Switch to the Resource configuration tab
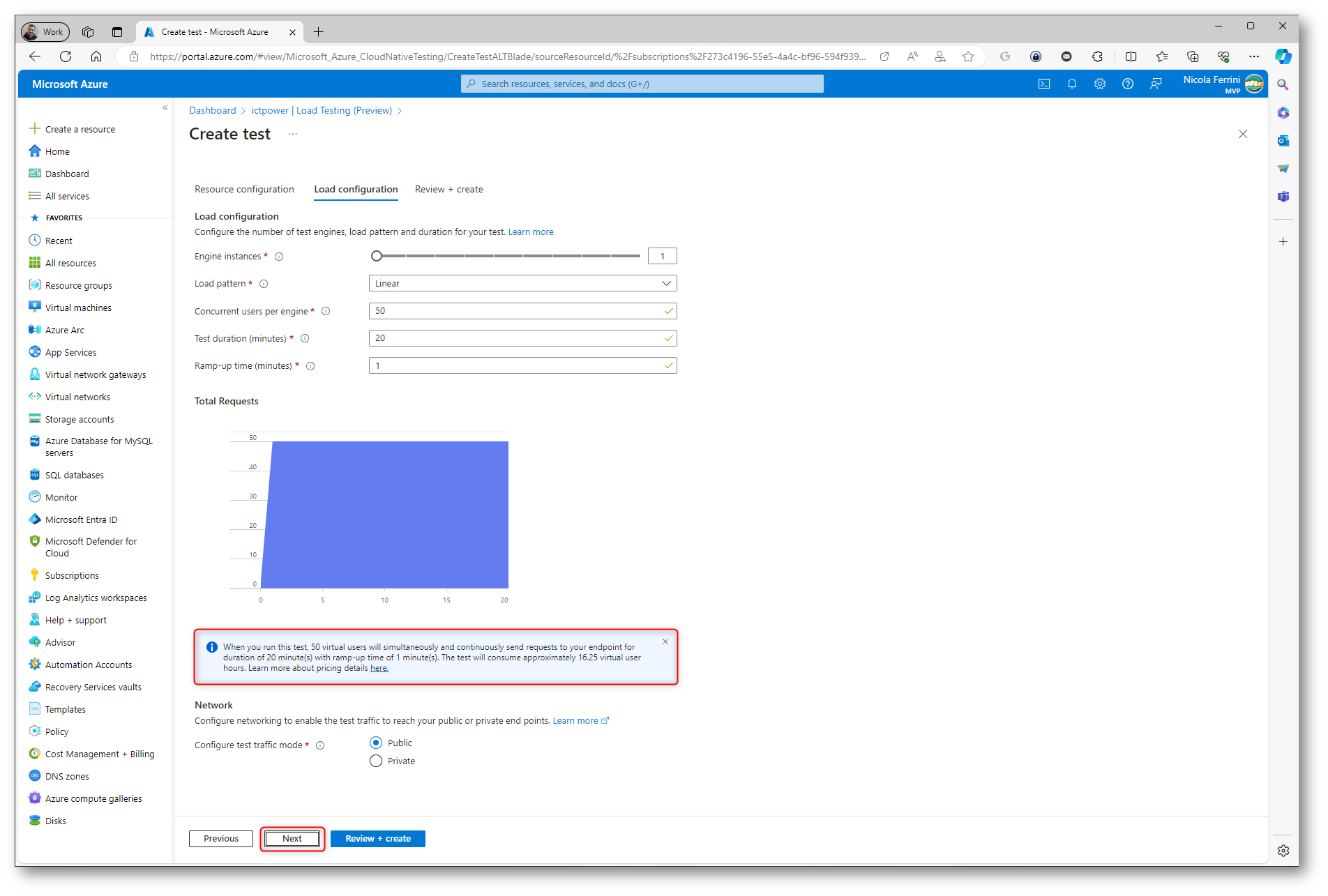Viewport: 1328px width, 896px height. (x=244, y=189)
